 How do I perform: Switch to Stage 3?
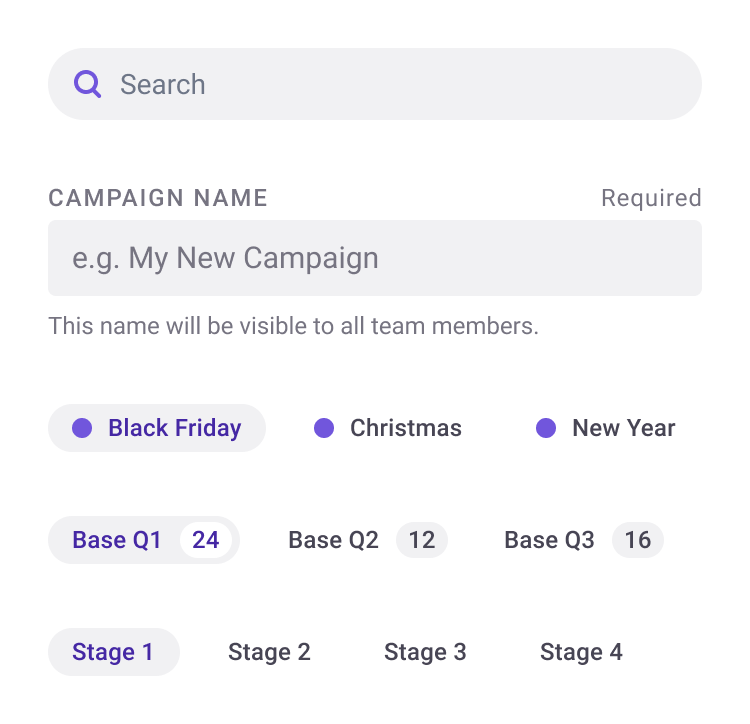pos(425,652)
